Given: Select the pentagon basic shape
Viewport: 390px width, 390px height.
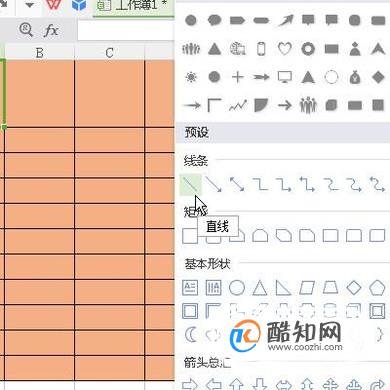Looking at the screenshot, I should pyautogui.click(x=377, y=287).
